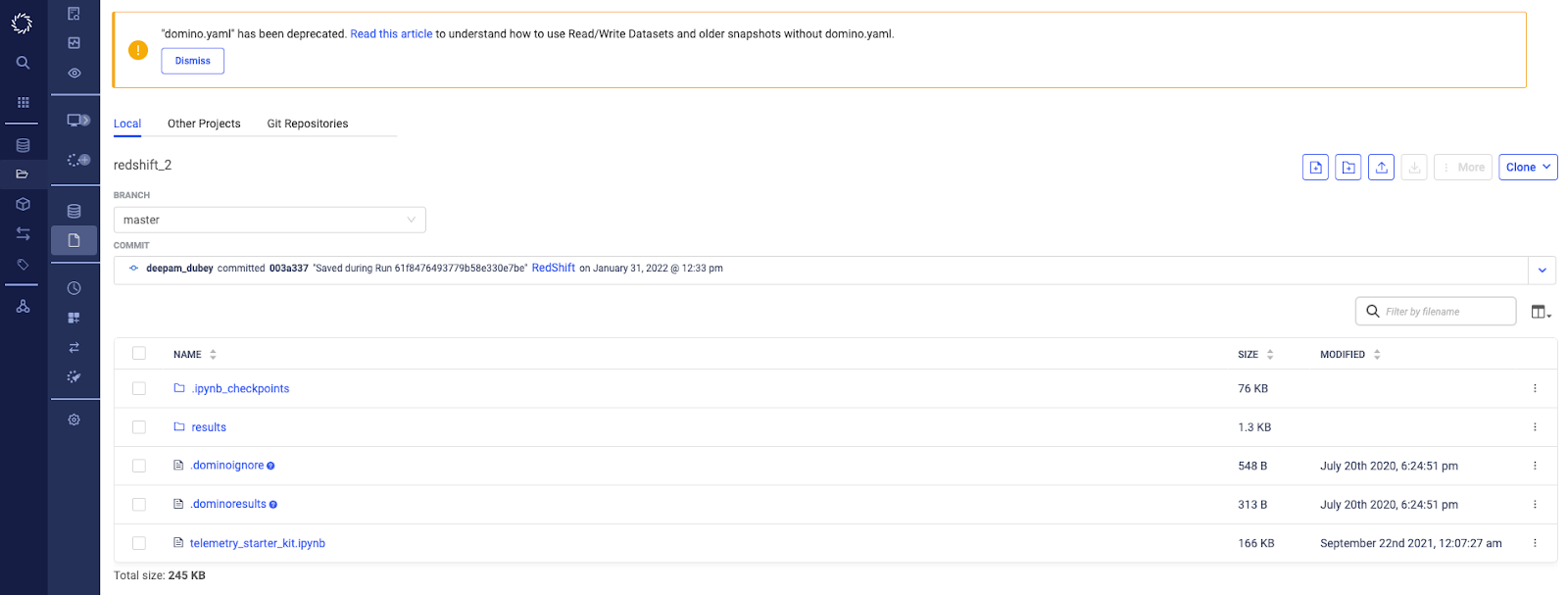Image resolution: width=1568 pixels, height=595 pixels.
Task: Click the new file icon button
Action: tap(1315, 168)
